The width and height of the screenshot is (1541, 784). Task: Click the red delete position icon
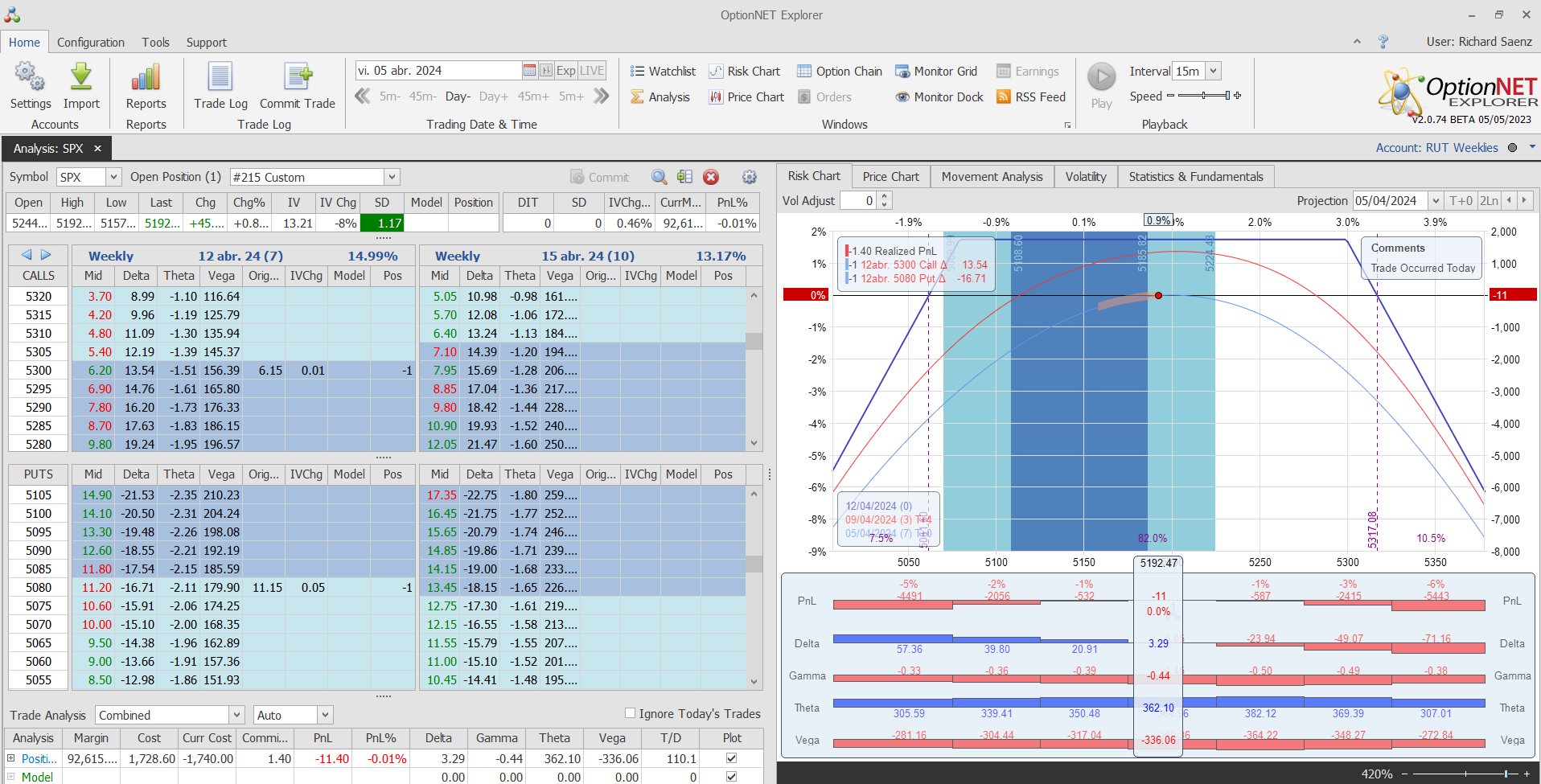coord(711,177)
